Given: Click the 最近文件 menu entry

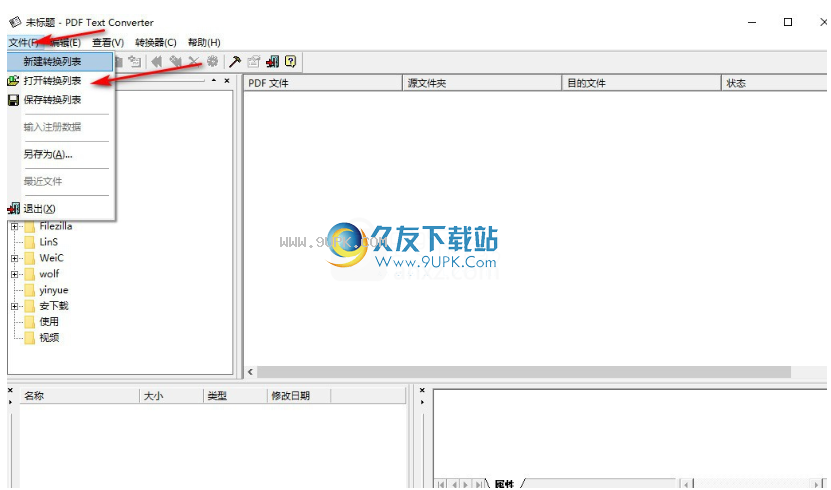Looking at the screenshot, I should pos(60,182).
